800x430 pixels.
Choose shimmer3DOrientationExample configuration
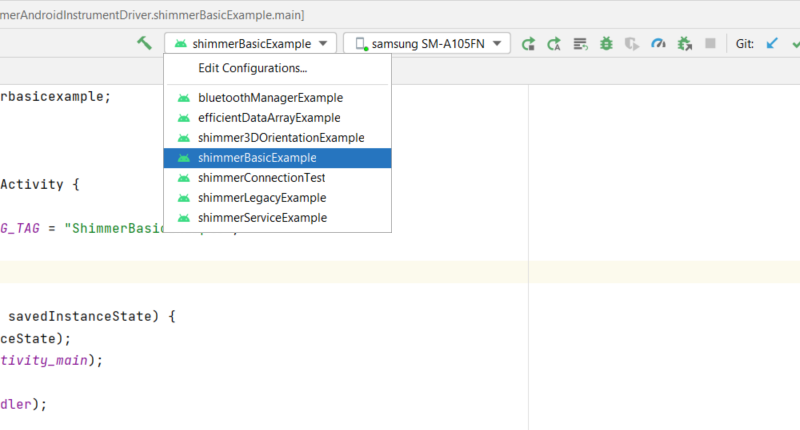click(x=278, y=138)
